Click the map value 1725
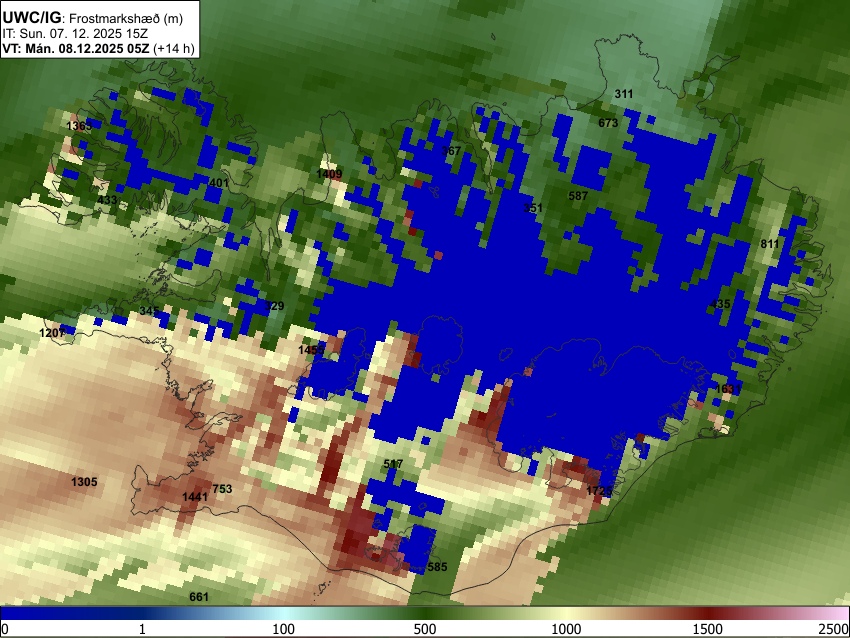 [x=599, y=491]
